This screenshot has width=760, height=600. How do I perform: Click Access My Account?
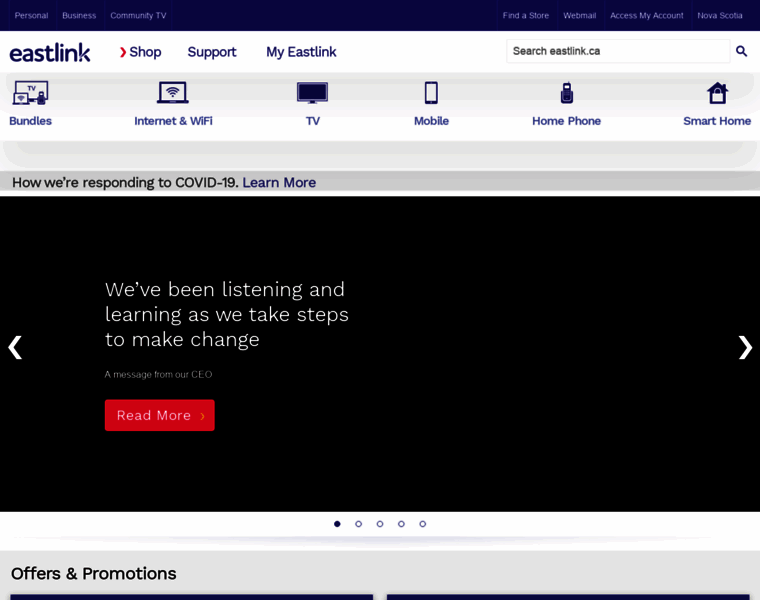(647, 16)
